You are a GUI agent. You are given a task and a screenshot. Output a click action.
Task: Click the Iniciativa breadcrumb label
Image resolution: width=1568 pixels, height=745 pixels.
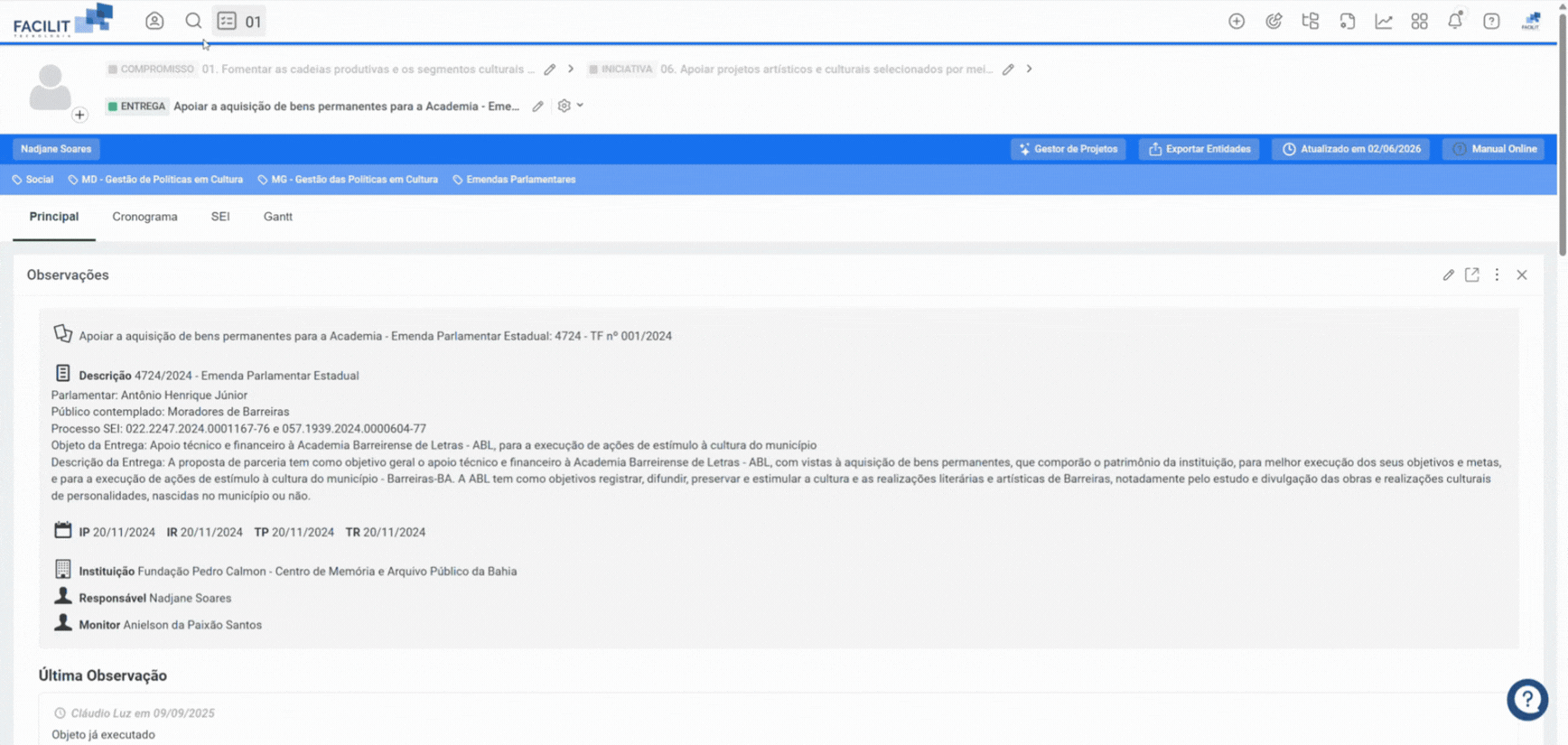click(621, 70)
